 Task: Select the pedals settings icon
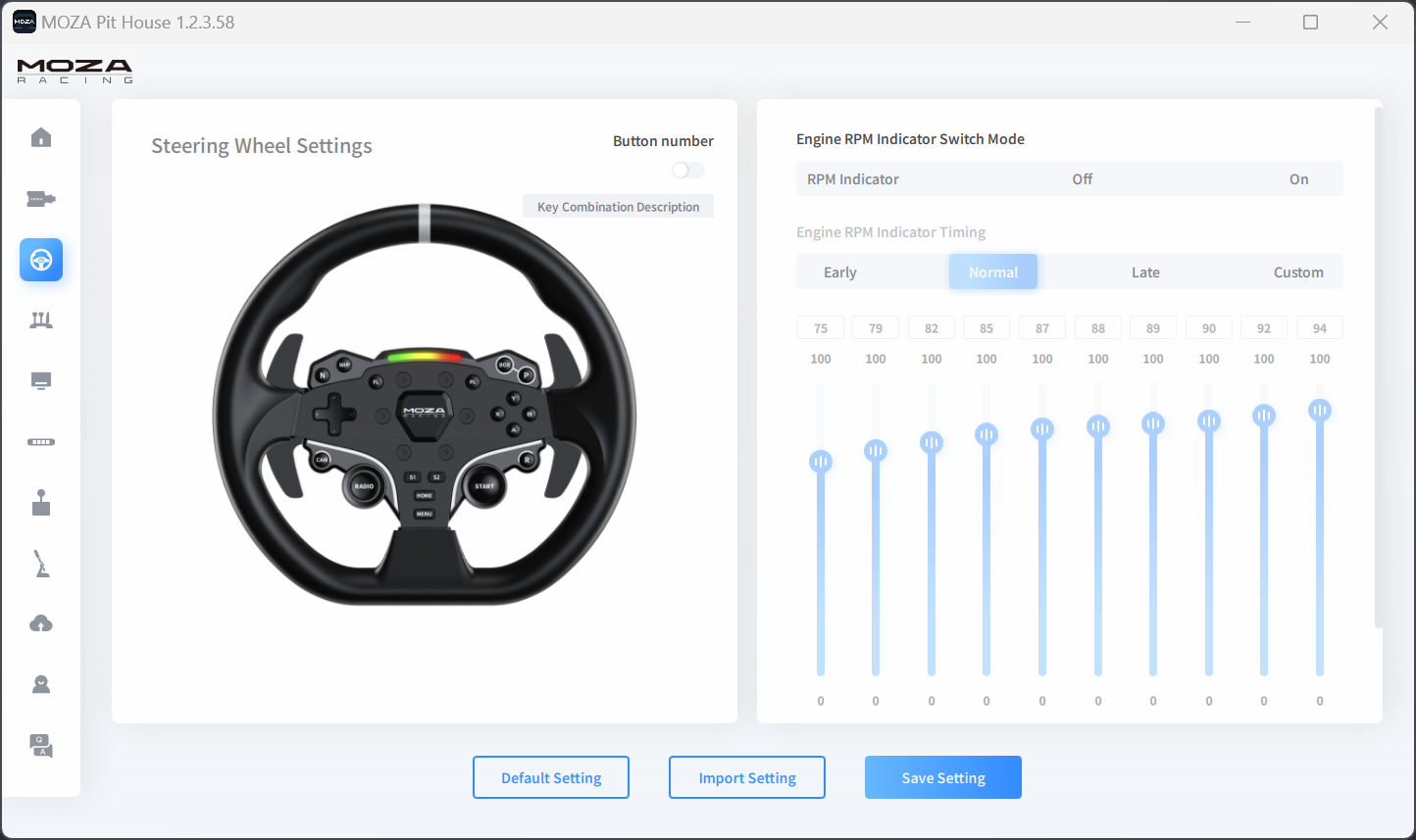click(x=41, y=321)
